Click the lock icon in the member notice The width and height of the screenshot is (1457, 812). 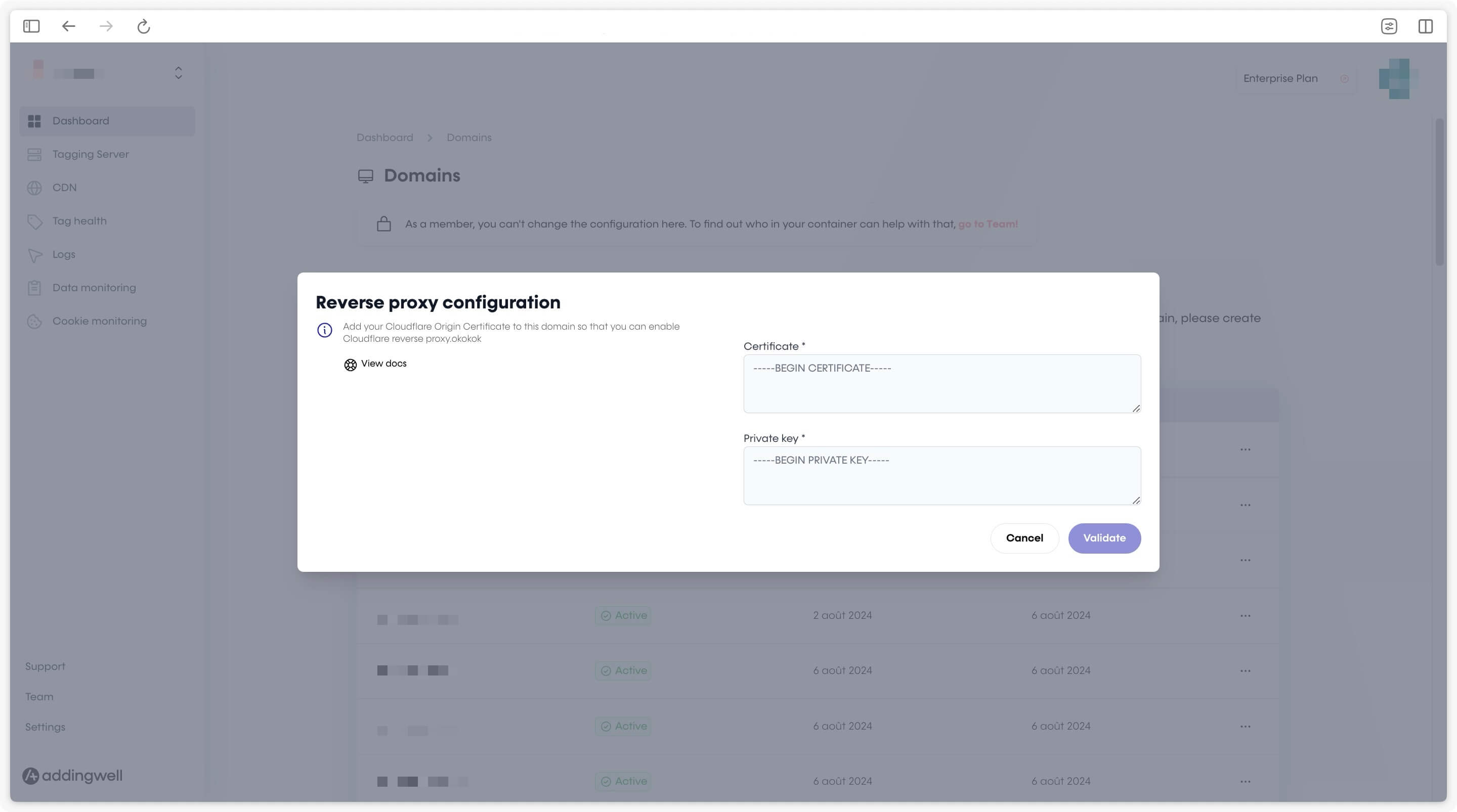[x=383, y=224]
